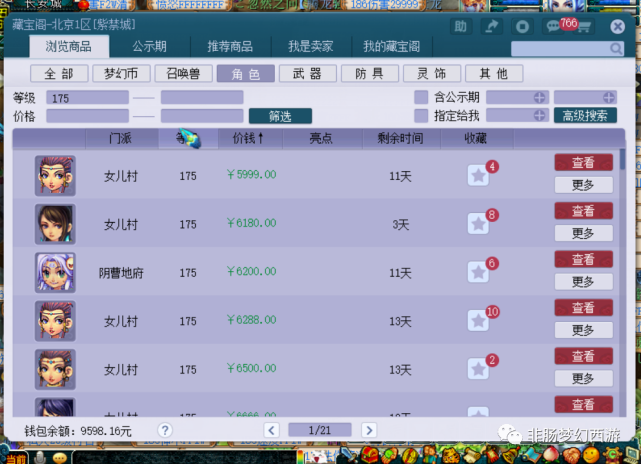Click 更多 for the ¥6200.00 listing
Viewport: 641px width, 464px height.
tap(584, 282)
